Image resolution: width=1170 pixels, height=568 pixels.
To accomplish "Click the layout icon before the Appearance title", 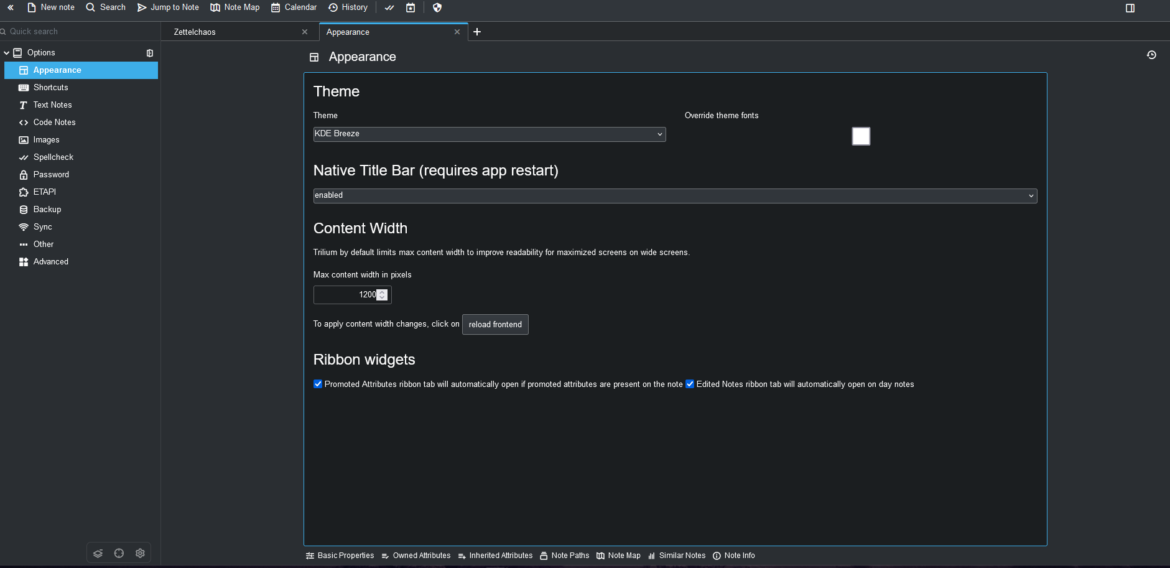I will pos(314,57).
